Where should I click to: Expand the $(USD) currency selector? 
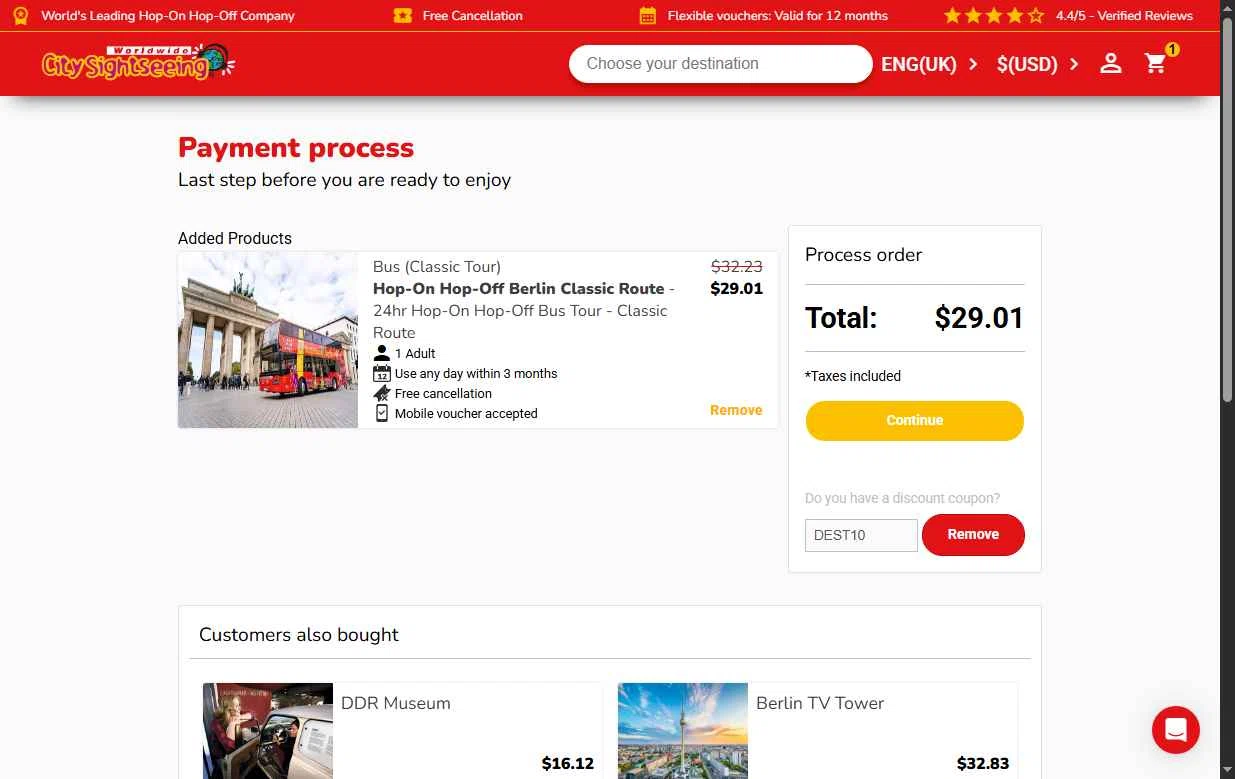tap(1038, 64)
